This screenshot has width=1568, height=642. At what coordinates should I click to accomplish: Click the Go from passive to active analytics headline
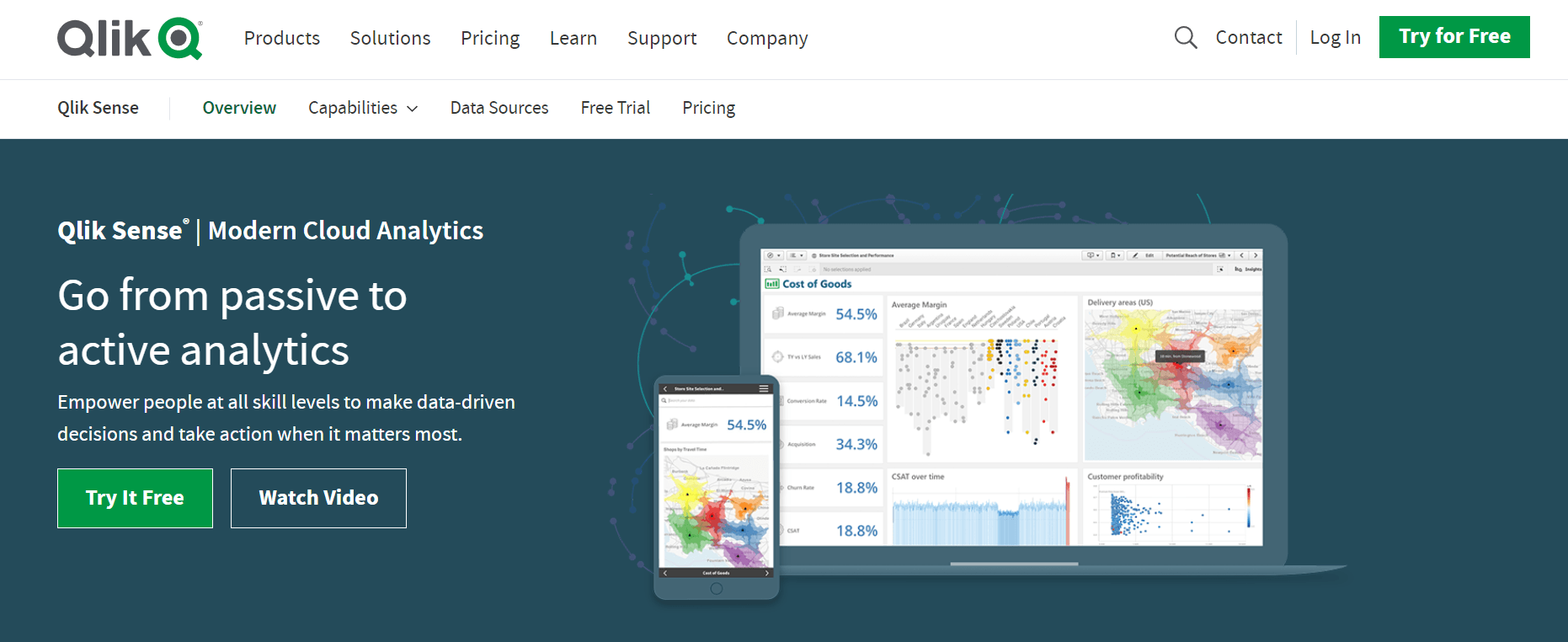232,323
